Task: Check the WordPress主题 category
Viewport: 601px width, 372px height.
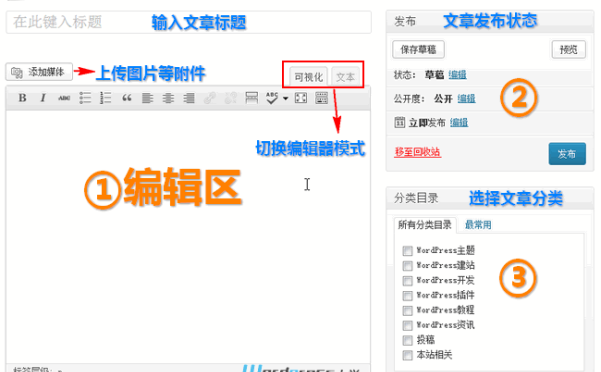Action: 407,251
